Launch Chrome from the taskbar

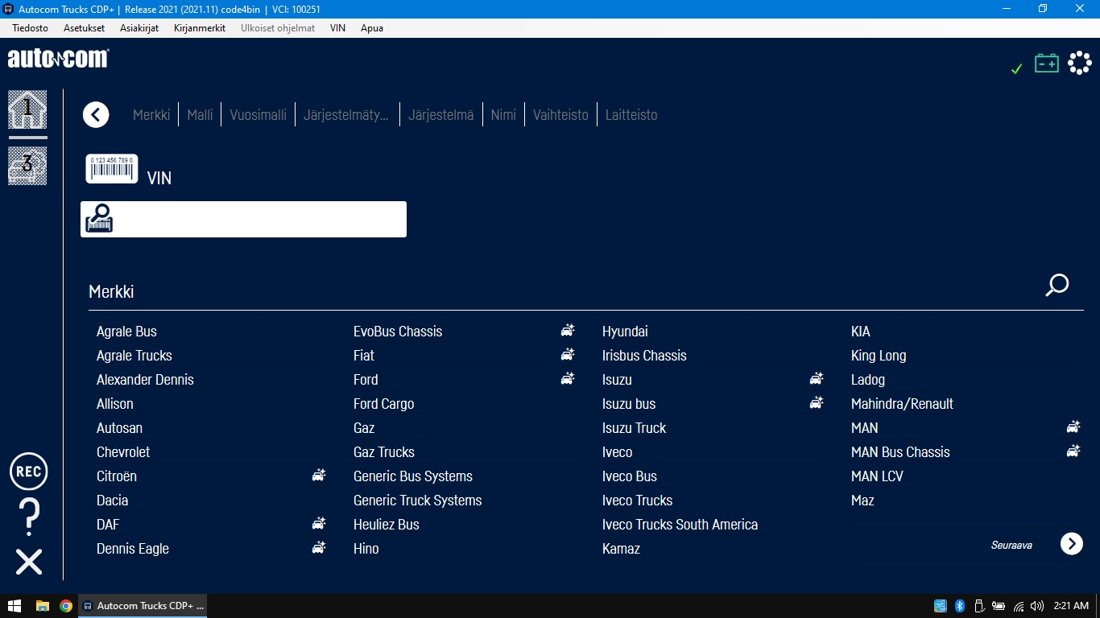(66, 605)
